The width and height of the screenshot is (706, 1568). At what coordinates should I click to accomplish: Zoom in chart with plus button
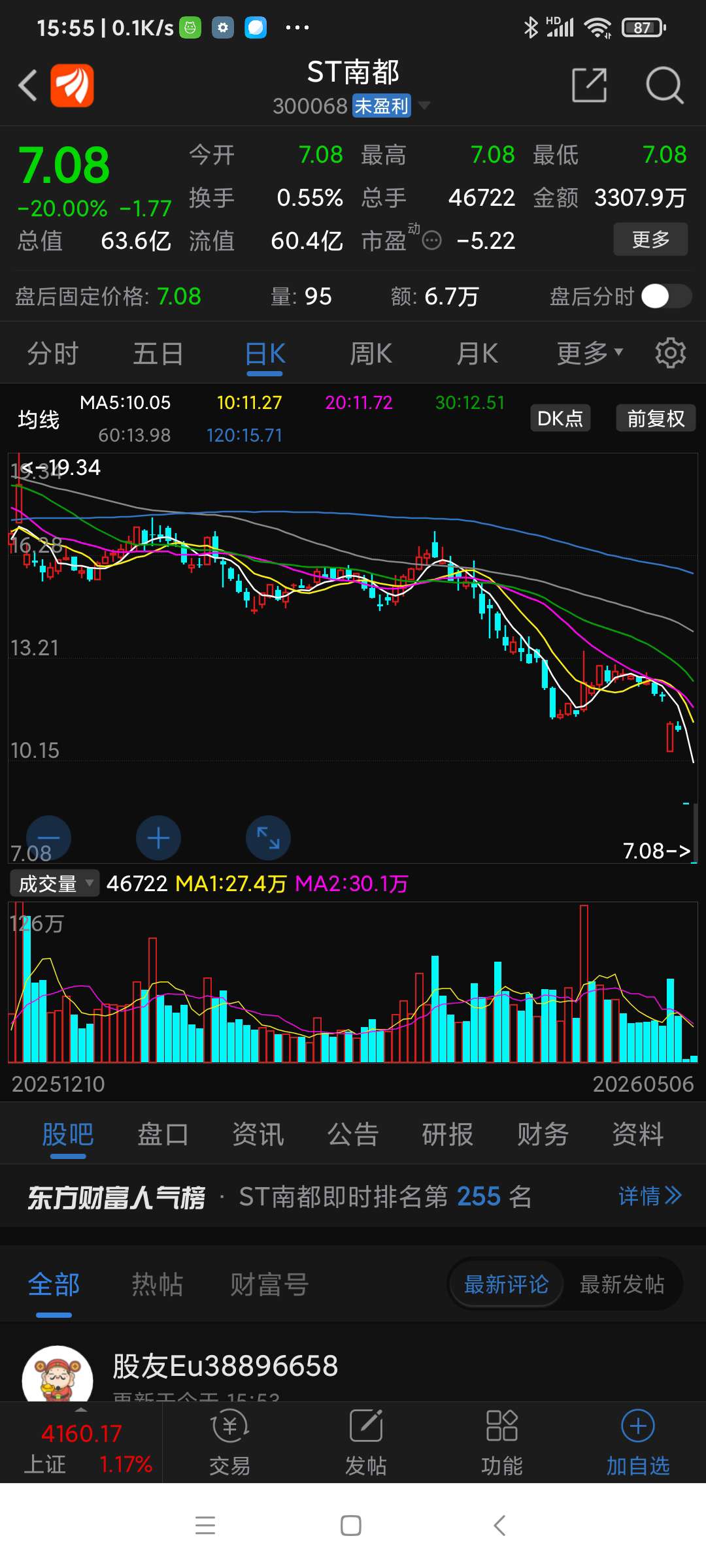tap(158, 838)
